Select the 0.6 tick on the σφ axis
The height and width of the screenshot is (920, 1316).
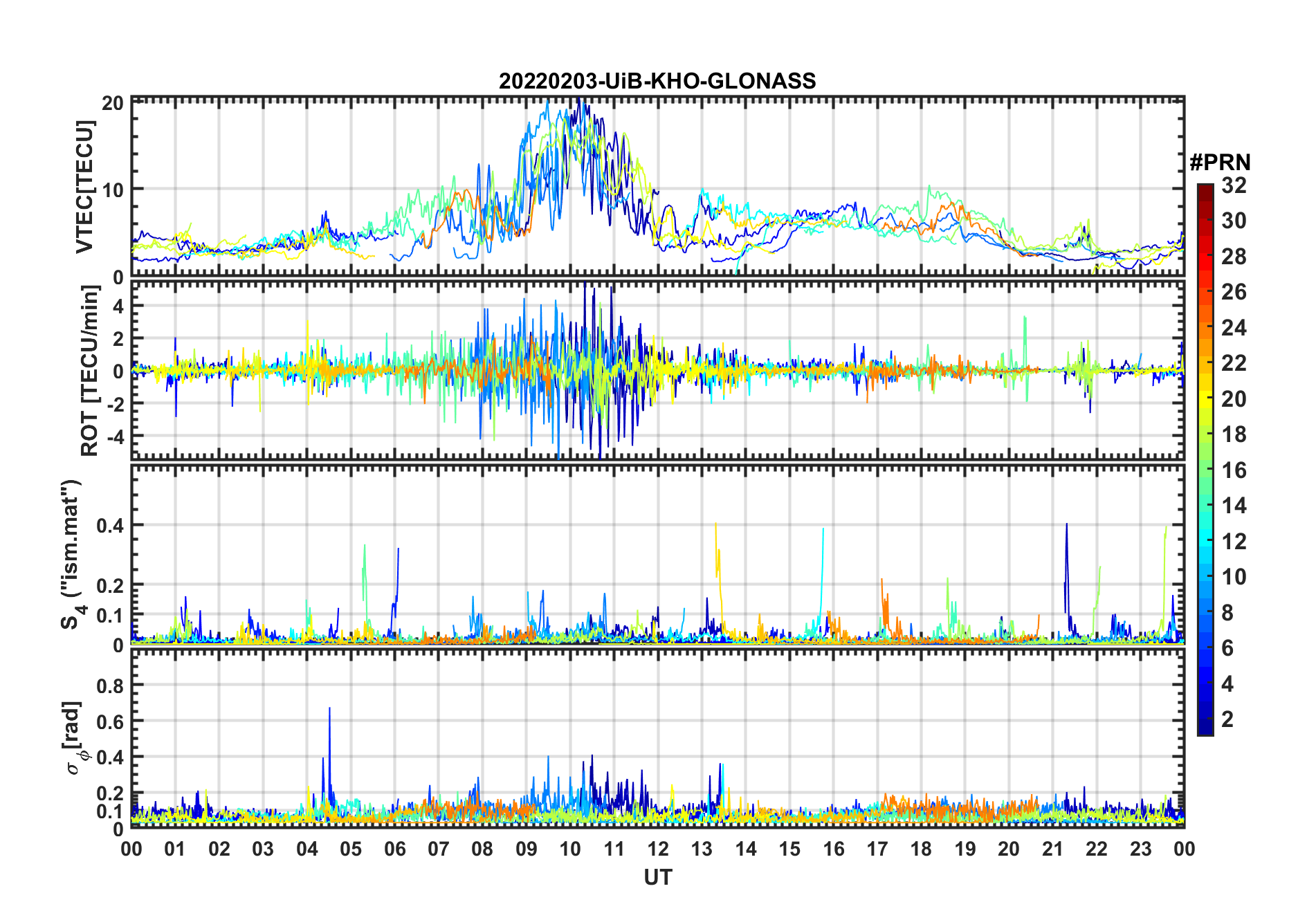pyautogui.click(x=109, y=721)
